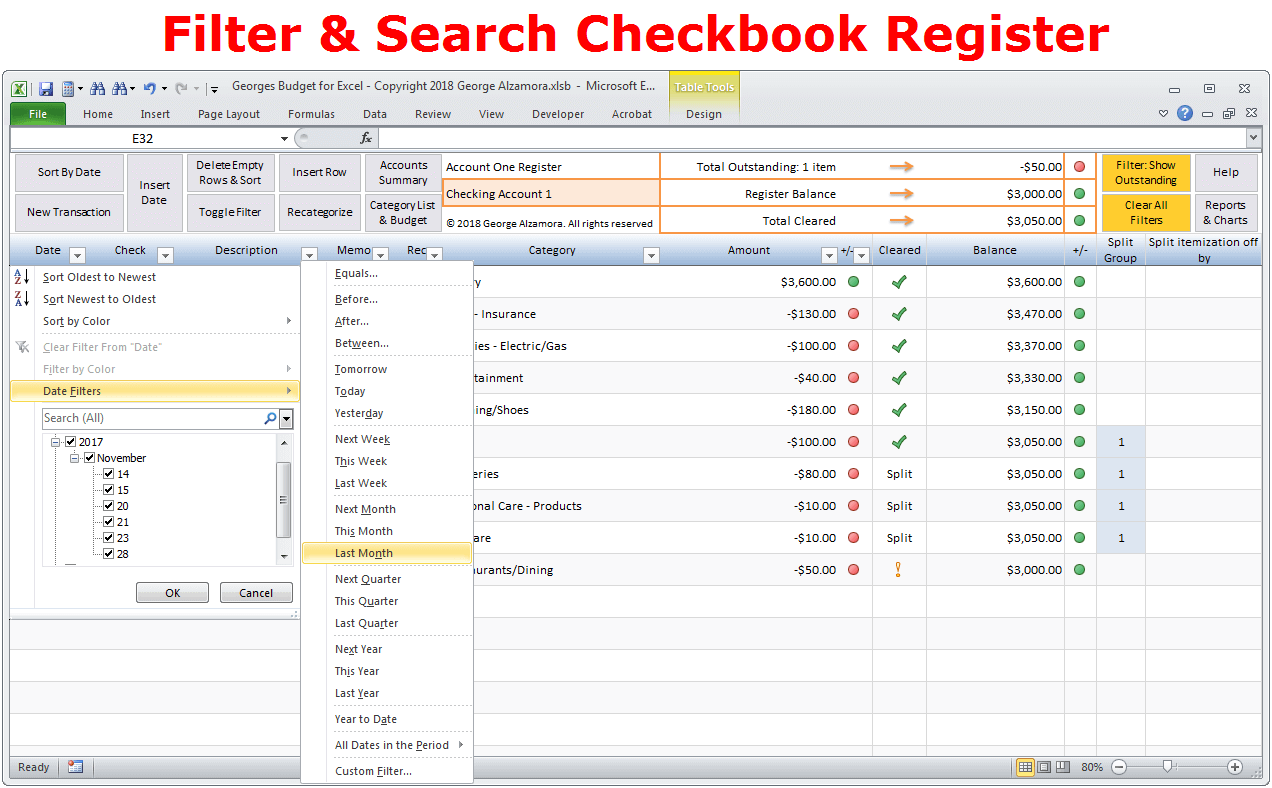Click the zoom in plus icon
The width and height of the screenshot is (1272, 788).
tap(1235, 767)
